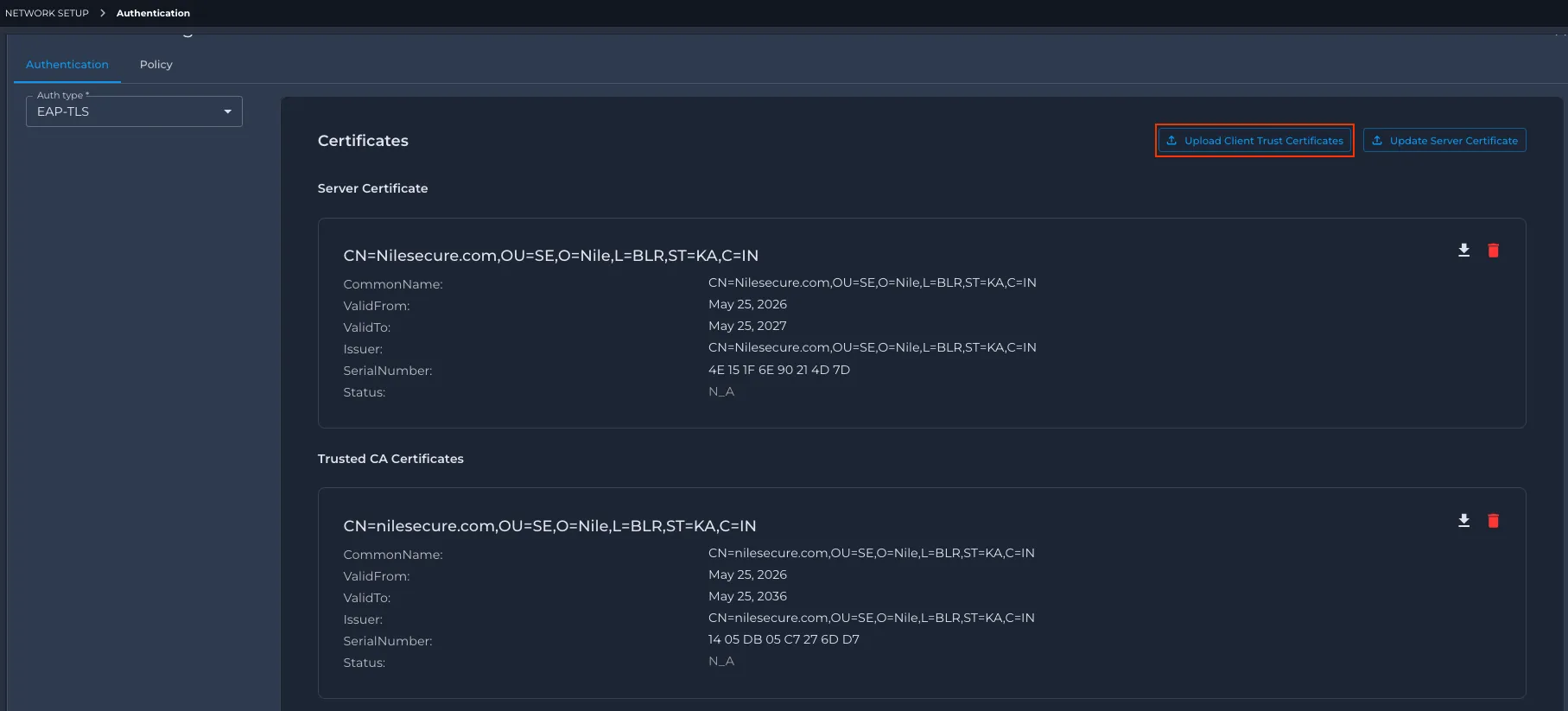
Task: Click the Server Certificate section label
Action: (372, 188)
